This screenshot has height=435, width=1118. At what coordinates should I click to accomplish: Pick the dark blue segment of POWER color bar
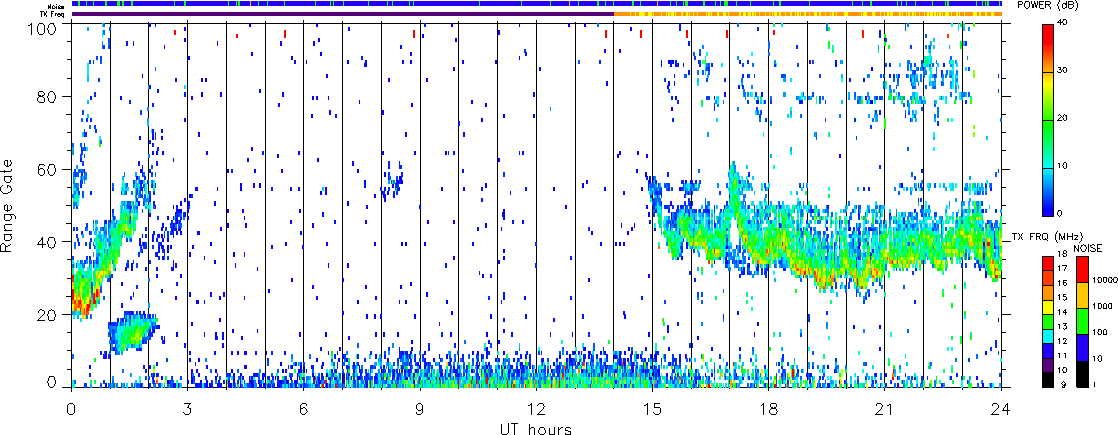1050,204
